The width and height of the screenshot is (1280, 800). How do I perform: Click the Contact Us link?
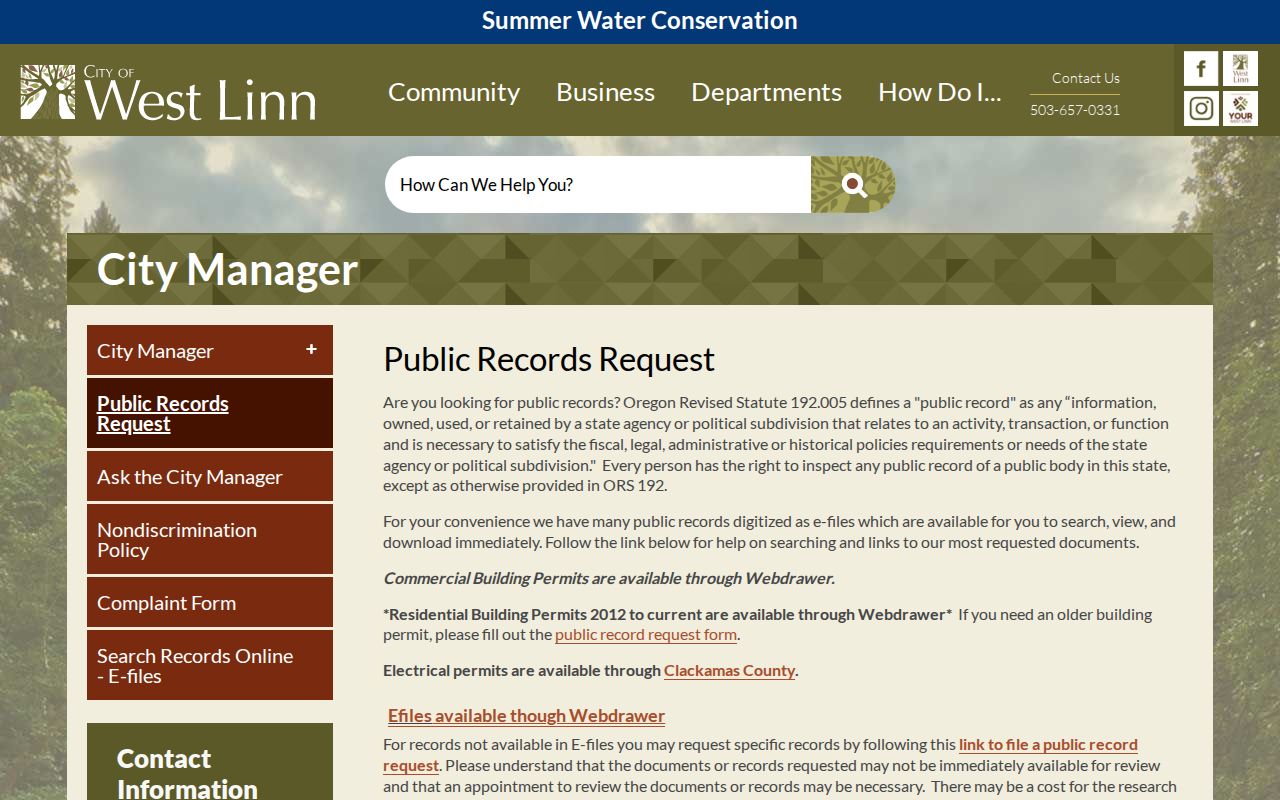pyautogui.click(x=1085, y=78)
